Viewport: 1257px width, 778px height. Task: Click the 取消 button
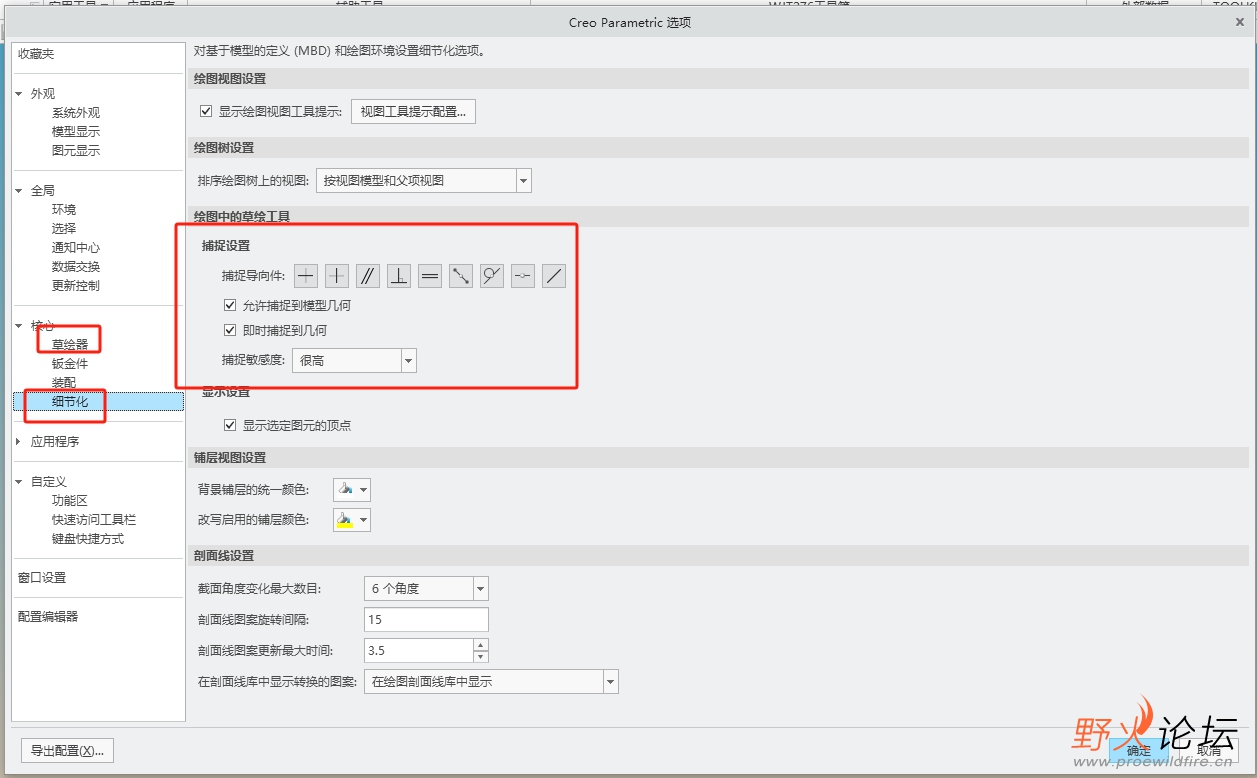coord(1209,751)
